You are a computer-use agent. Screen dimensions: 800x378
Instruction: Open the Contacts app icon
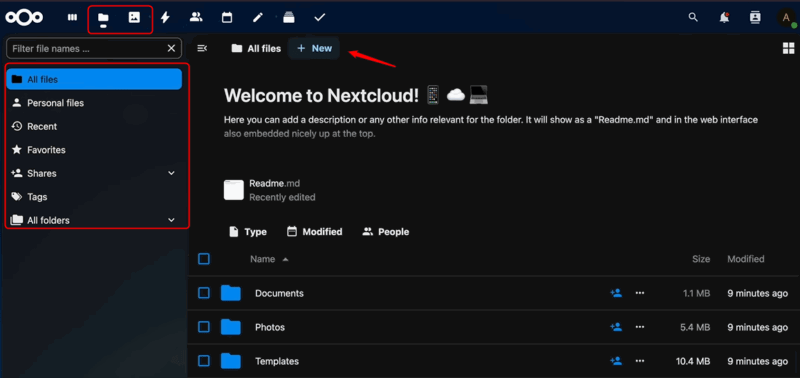[196, 17]
